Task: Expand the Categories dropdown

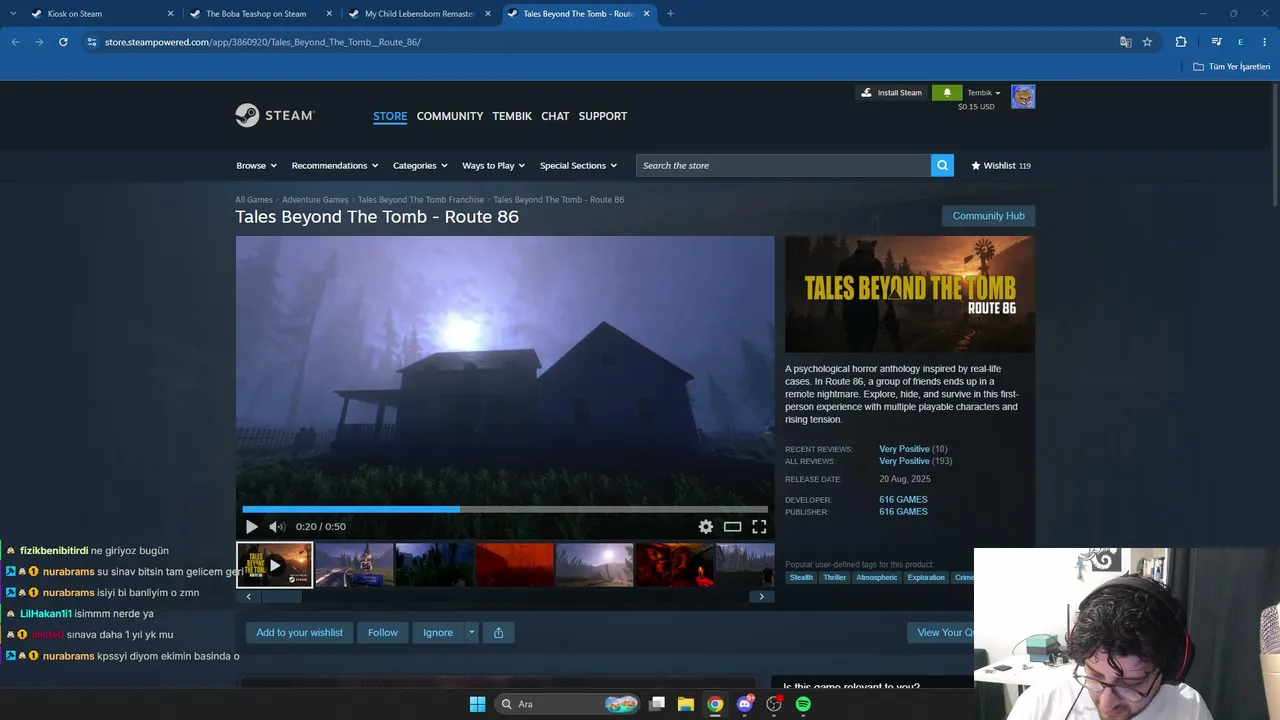Action: coord(420,166)
